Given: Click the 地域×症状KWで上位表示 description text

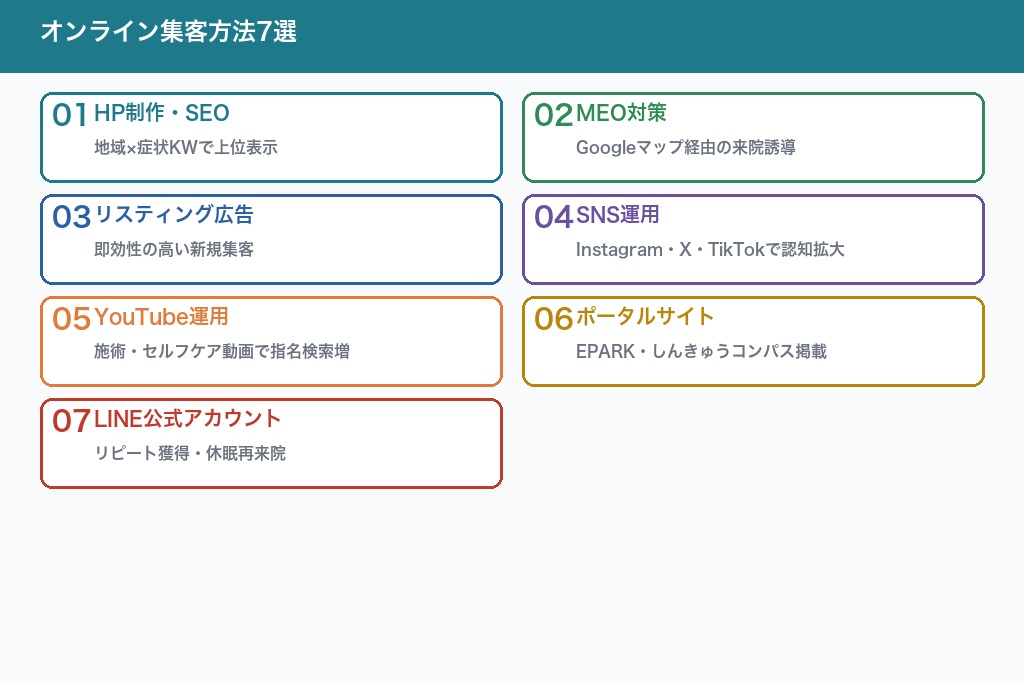Looking at the screenshot, I should point(185,148).
